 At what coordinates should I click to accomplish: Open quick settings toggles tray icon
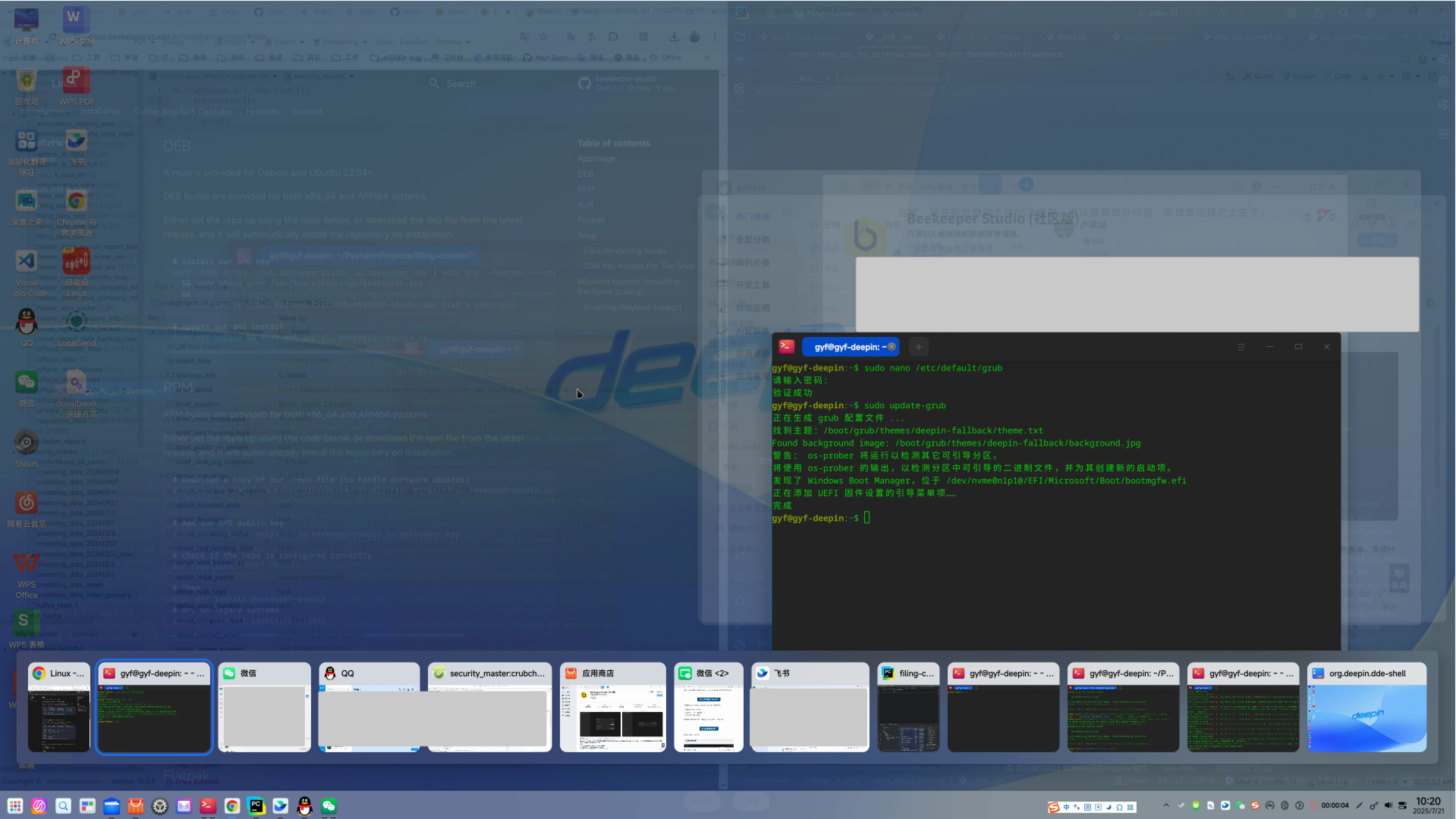click(x=1403, y=805)
